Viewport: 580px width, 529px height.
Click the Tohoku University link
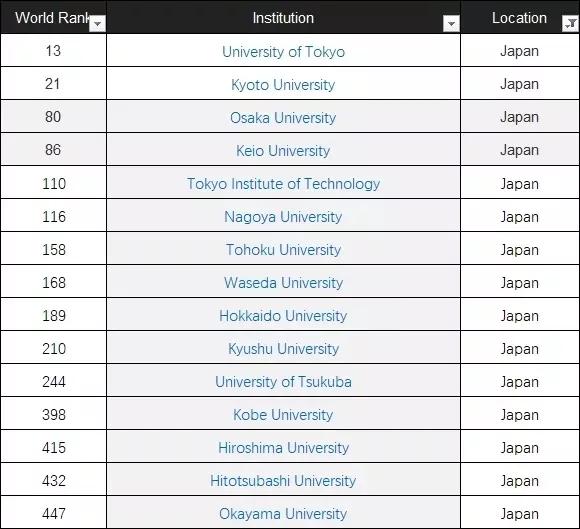pyautogui.click(x=283, y=250)
